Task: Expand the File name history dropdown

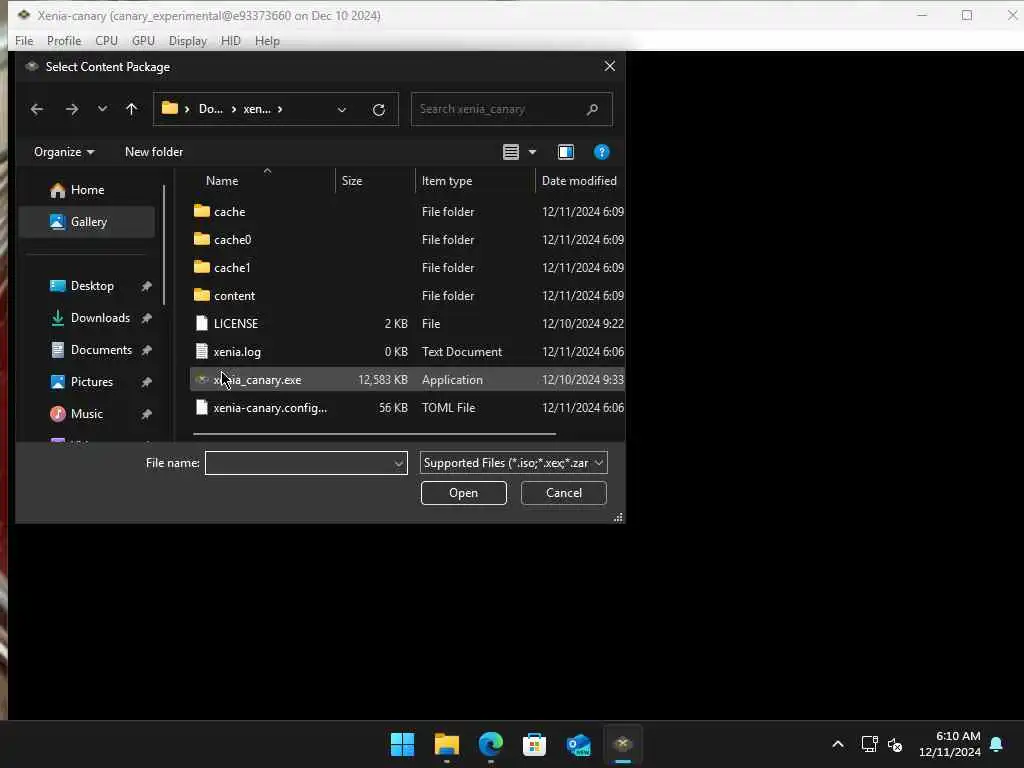Action: (398, 464)
